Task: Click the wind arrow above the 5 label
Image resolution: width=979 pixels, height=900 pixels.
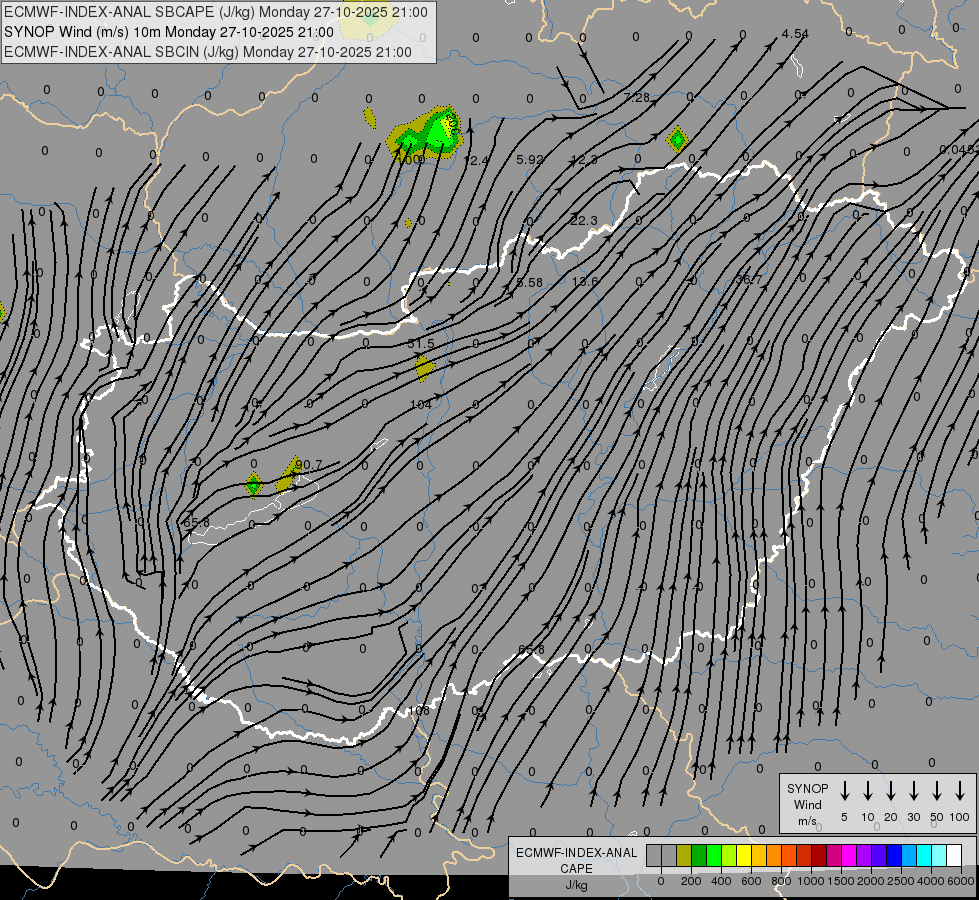Action: [844, 791]
